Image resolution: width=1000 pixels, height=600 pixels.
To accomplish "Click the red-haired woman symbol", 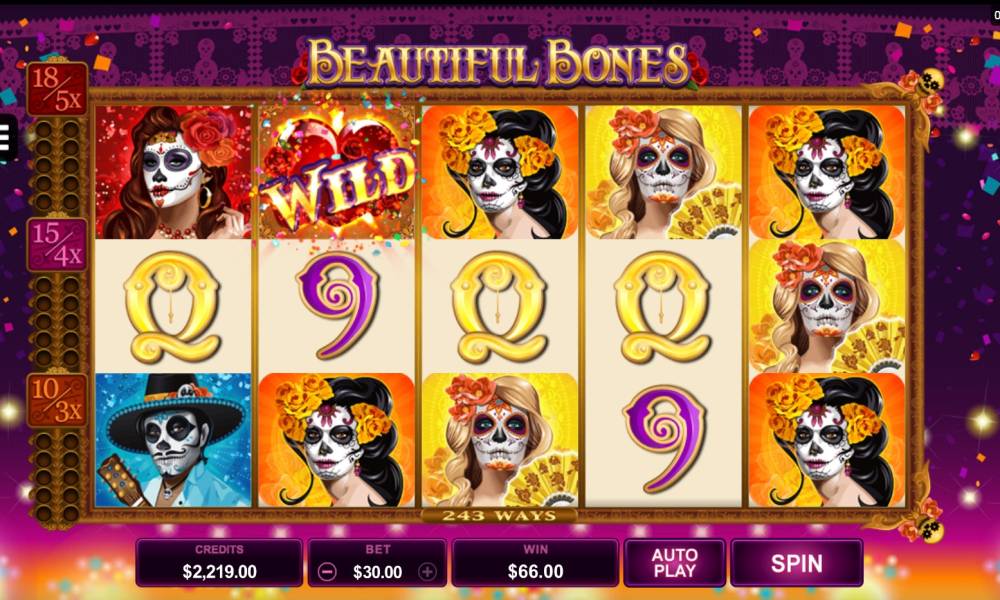I will click(173, 172).
